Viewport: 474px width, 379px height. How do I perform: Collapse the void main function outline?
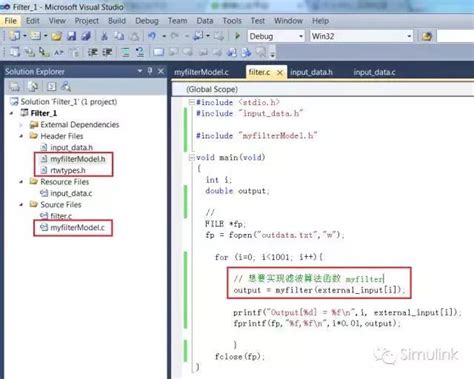tap(192, 157)
